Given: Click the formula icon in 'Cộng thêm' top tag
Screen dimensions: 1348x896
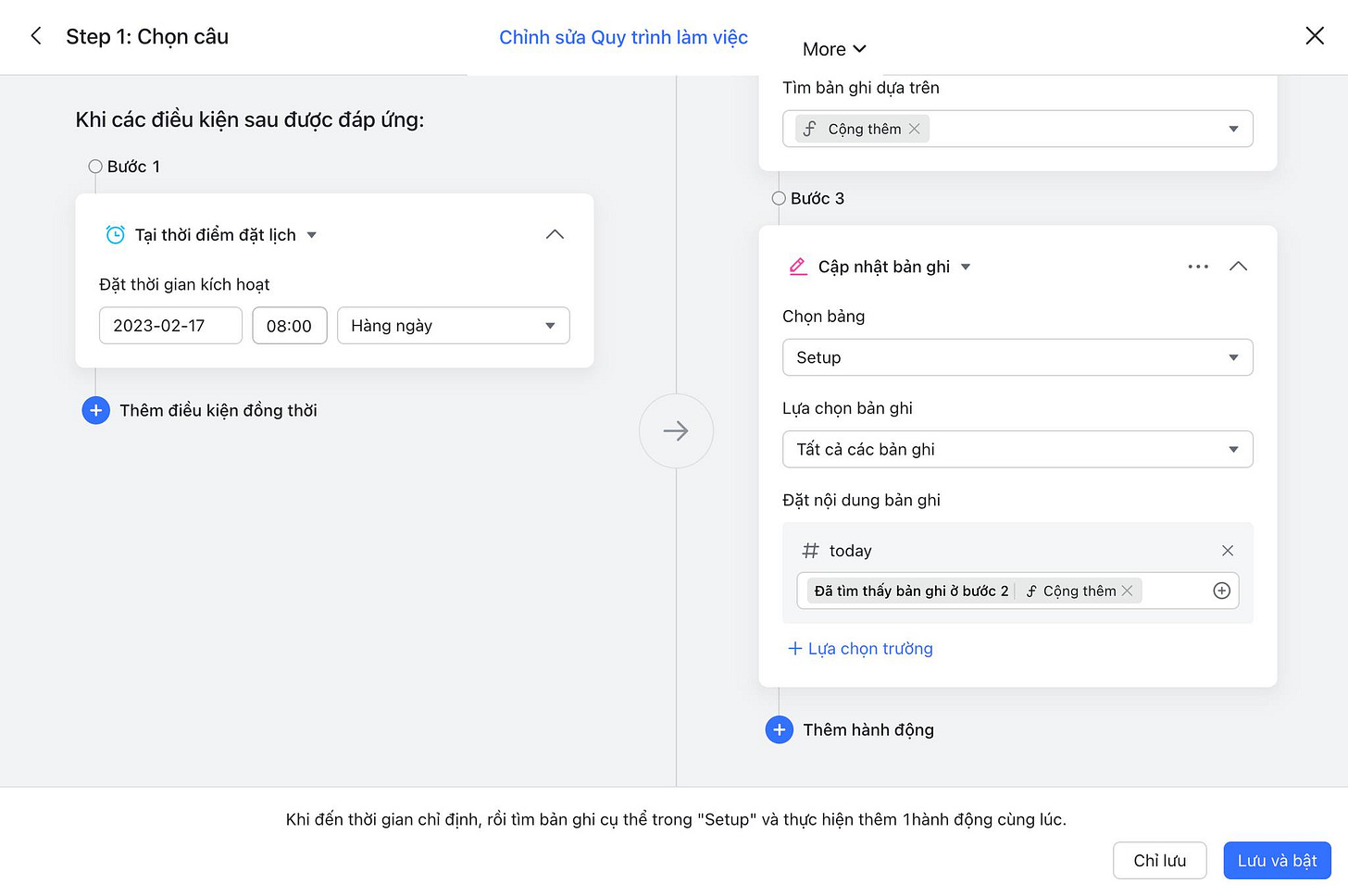Looking at the screenshot, I should 809,129.
